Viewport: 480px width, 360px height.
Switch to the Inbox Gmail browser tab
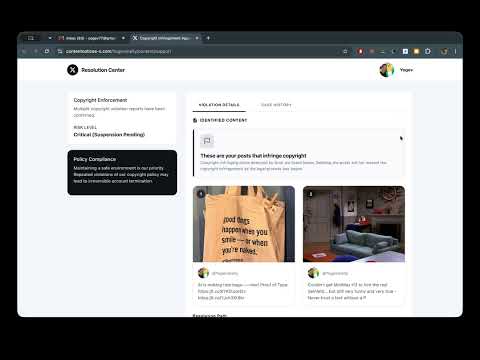(90, 38)
